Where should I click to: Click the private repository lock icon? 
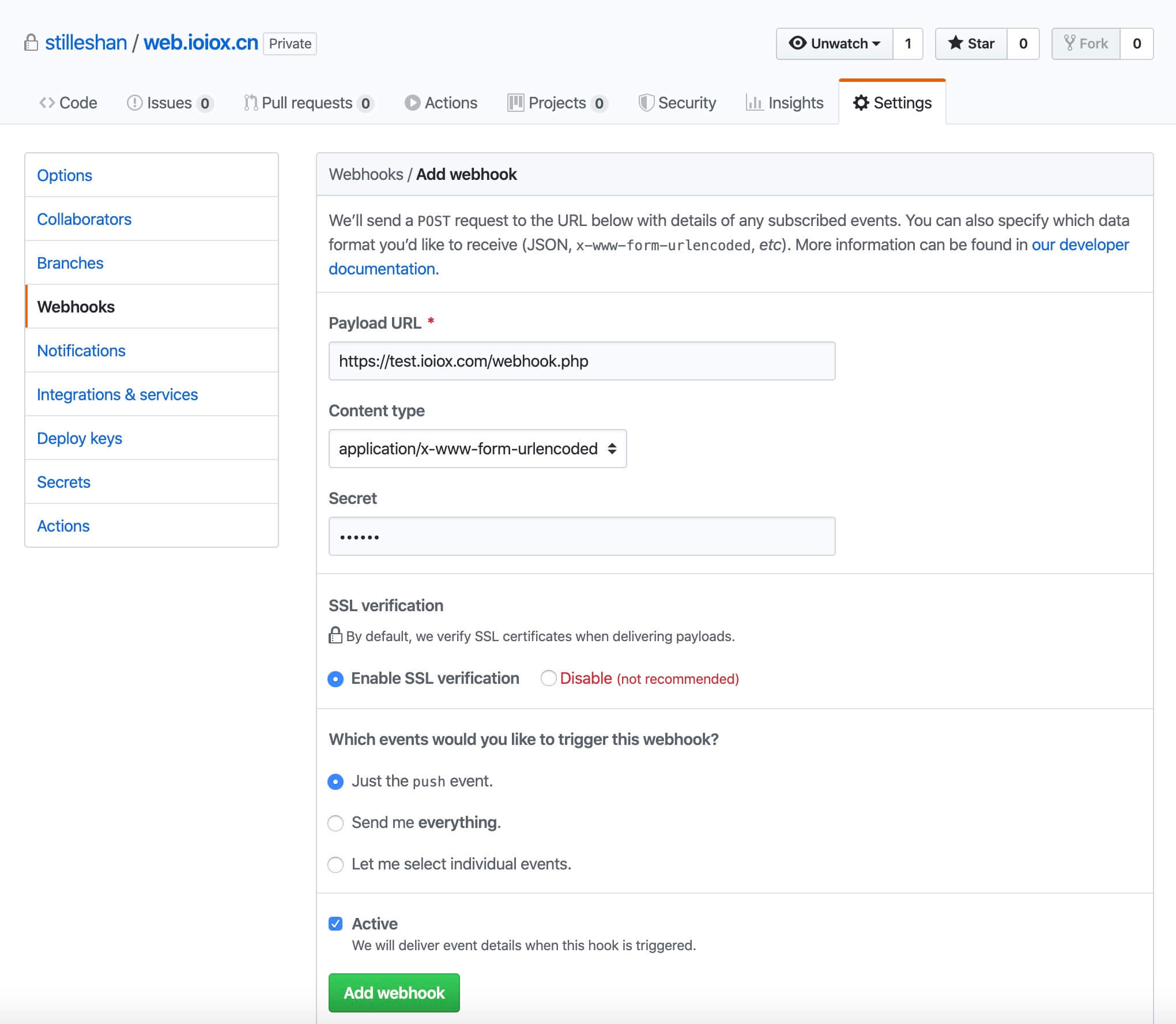coord(31,43)
